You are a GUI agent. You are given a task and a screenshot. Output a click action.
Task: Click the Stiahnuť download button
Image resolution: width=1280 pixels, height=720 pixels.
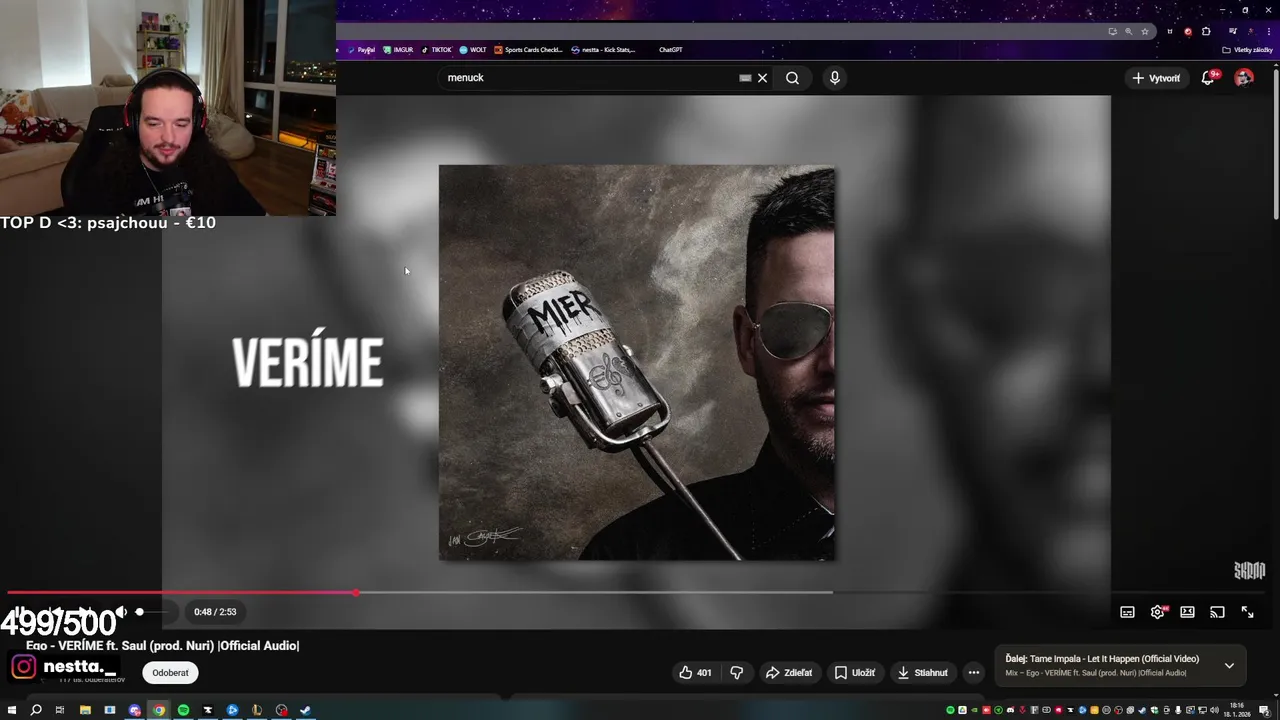922,673
